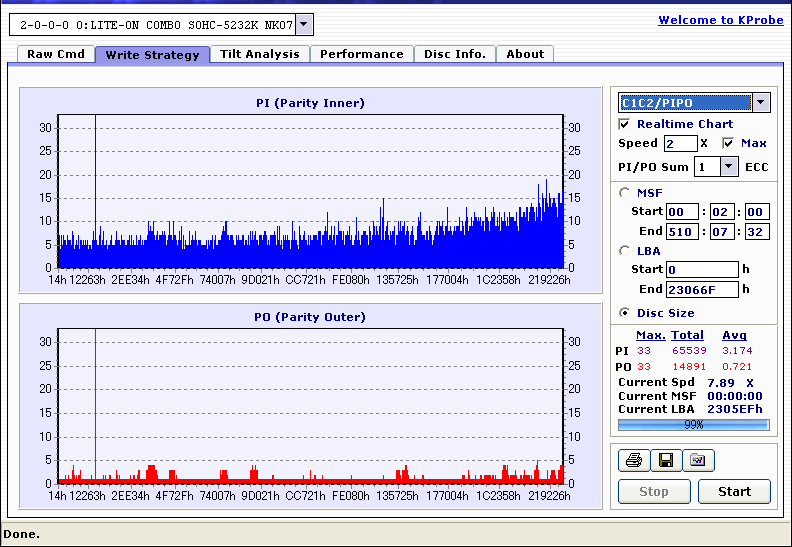Focus the Speed input field
Viewport: 792px width, 547px height.
coord(680,143)
